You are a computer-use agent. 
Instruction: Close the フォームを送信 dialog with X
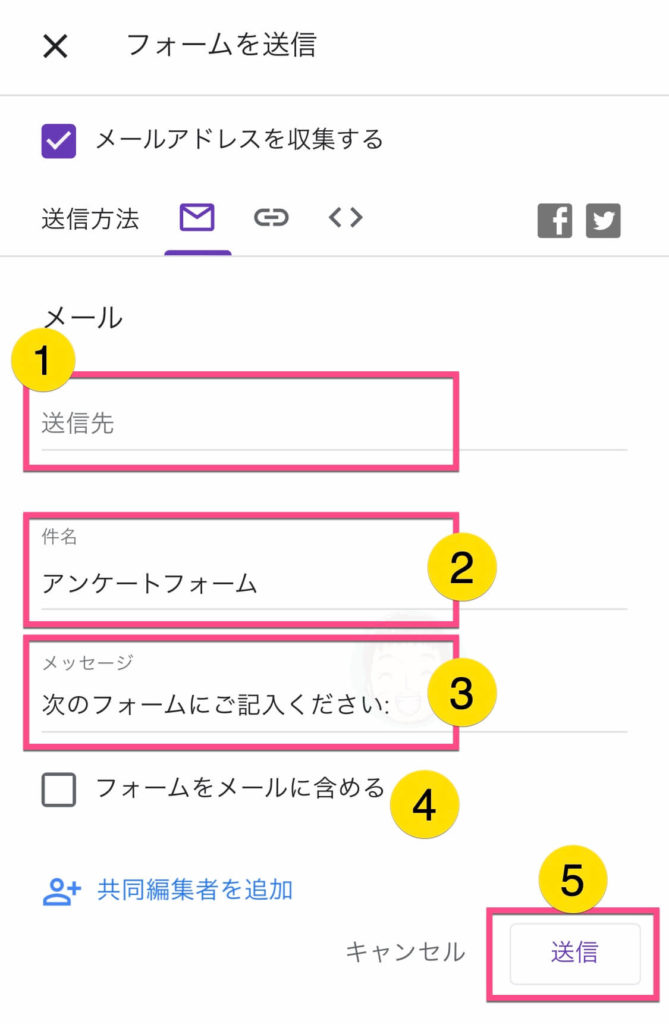pyautogui.click(x=56, y=46)
